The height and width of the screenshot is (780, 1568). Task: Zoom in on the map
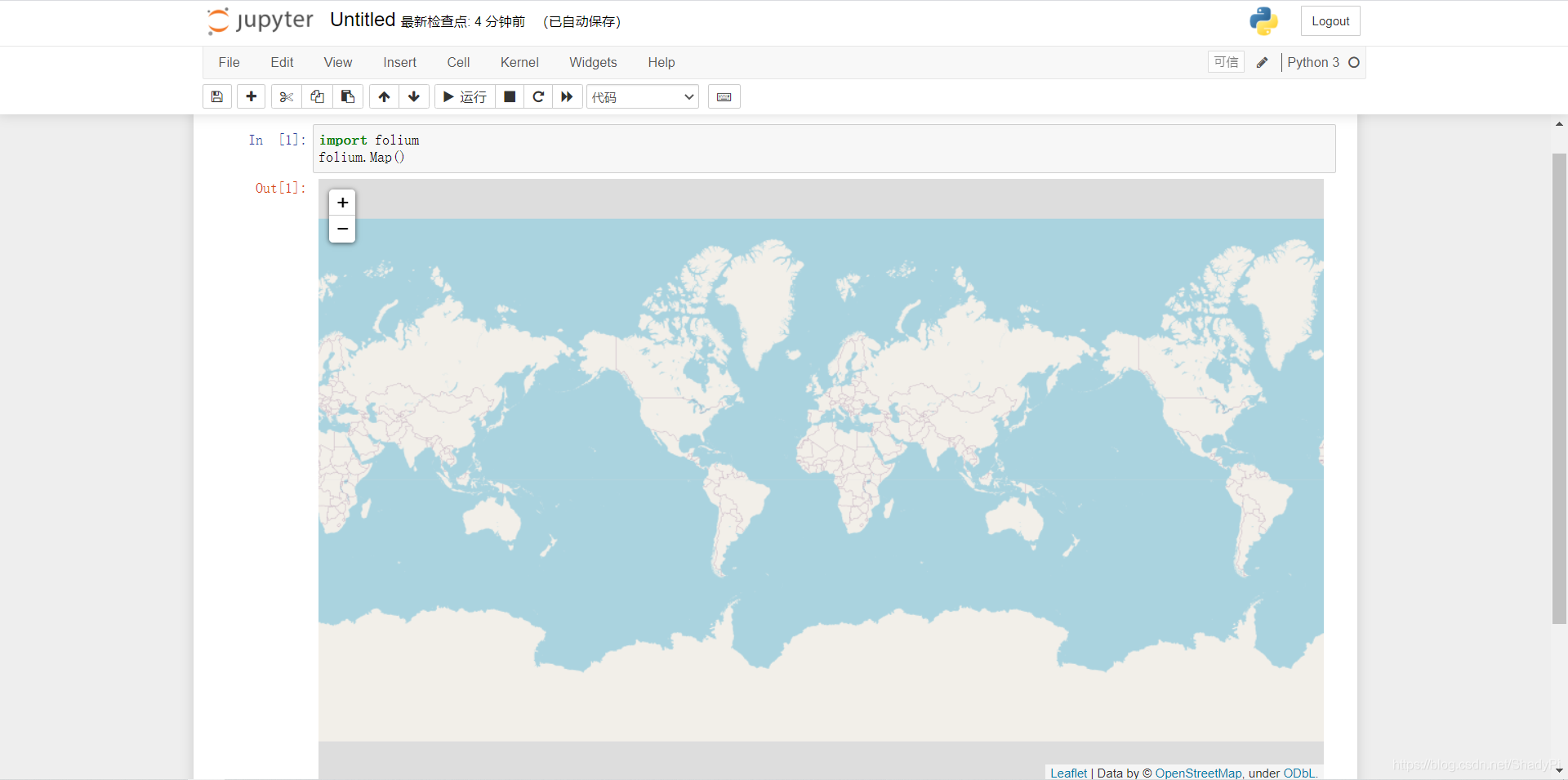tap(342, 203)
